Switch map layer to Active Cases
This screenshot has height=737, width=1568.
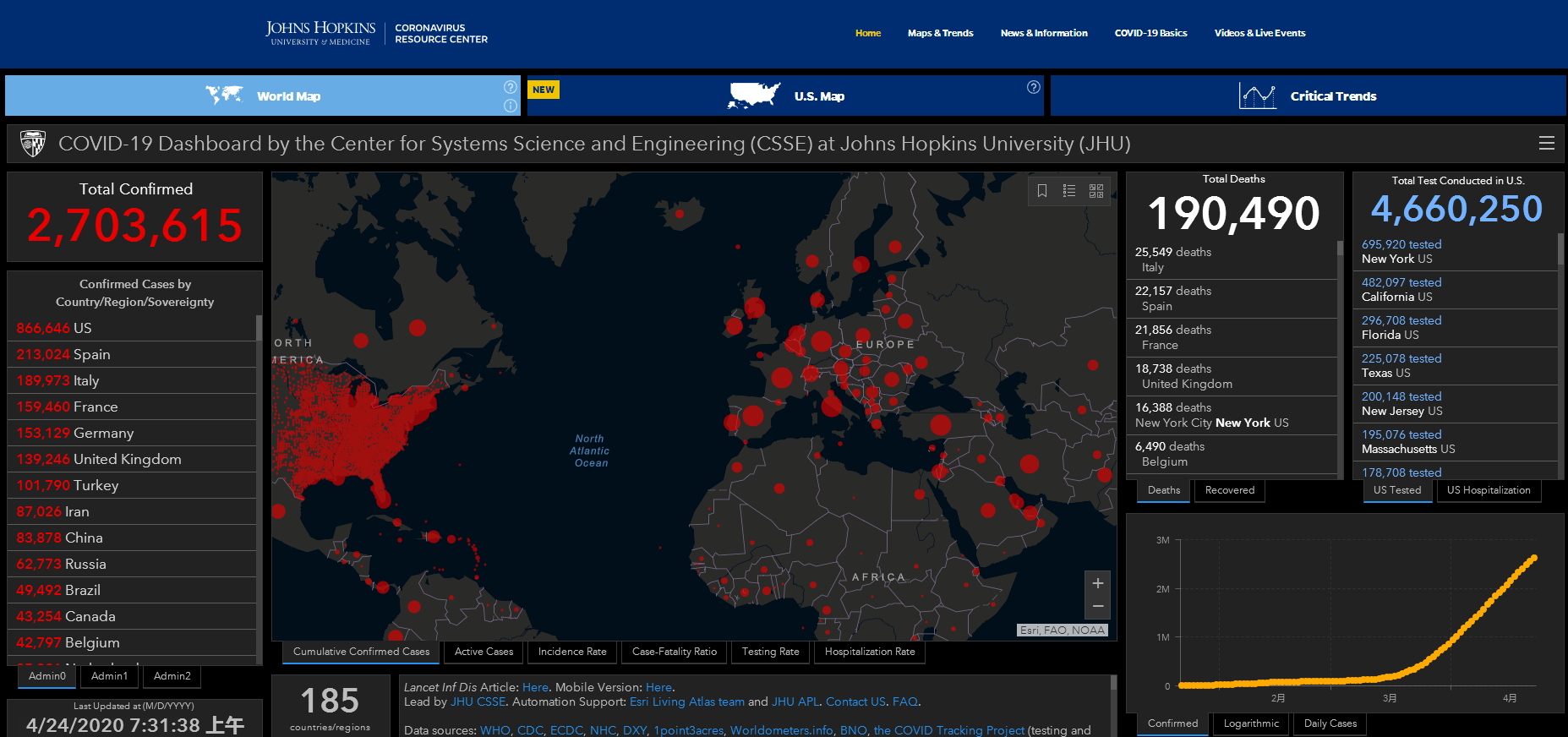[x=484, y=652]
